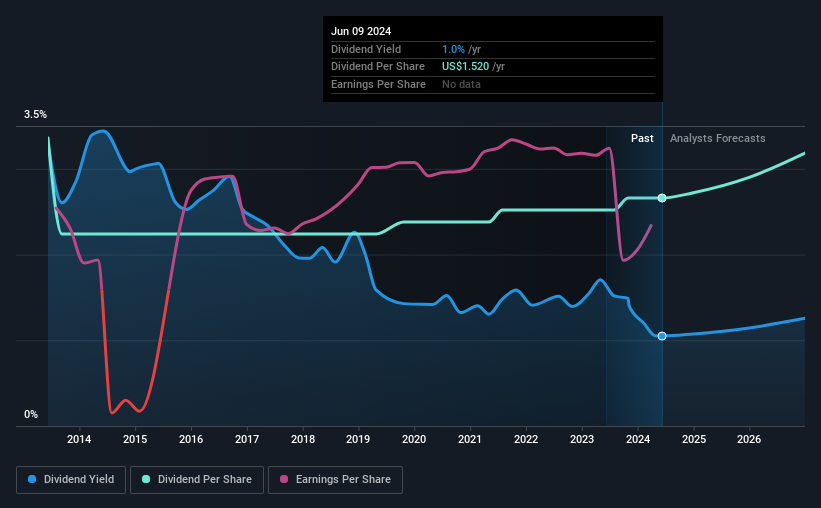Click the teal Dividend Per Share legend dot
This screenshot has width=821, height=508.
coord(146,479)
